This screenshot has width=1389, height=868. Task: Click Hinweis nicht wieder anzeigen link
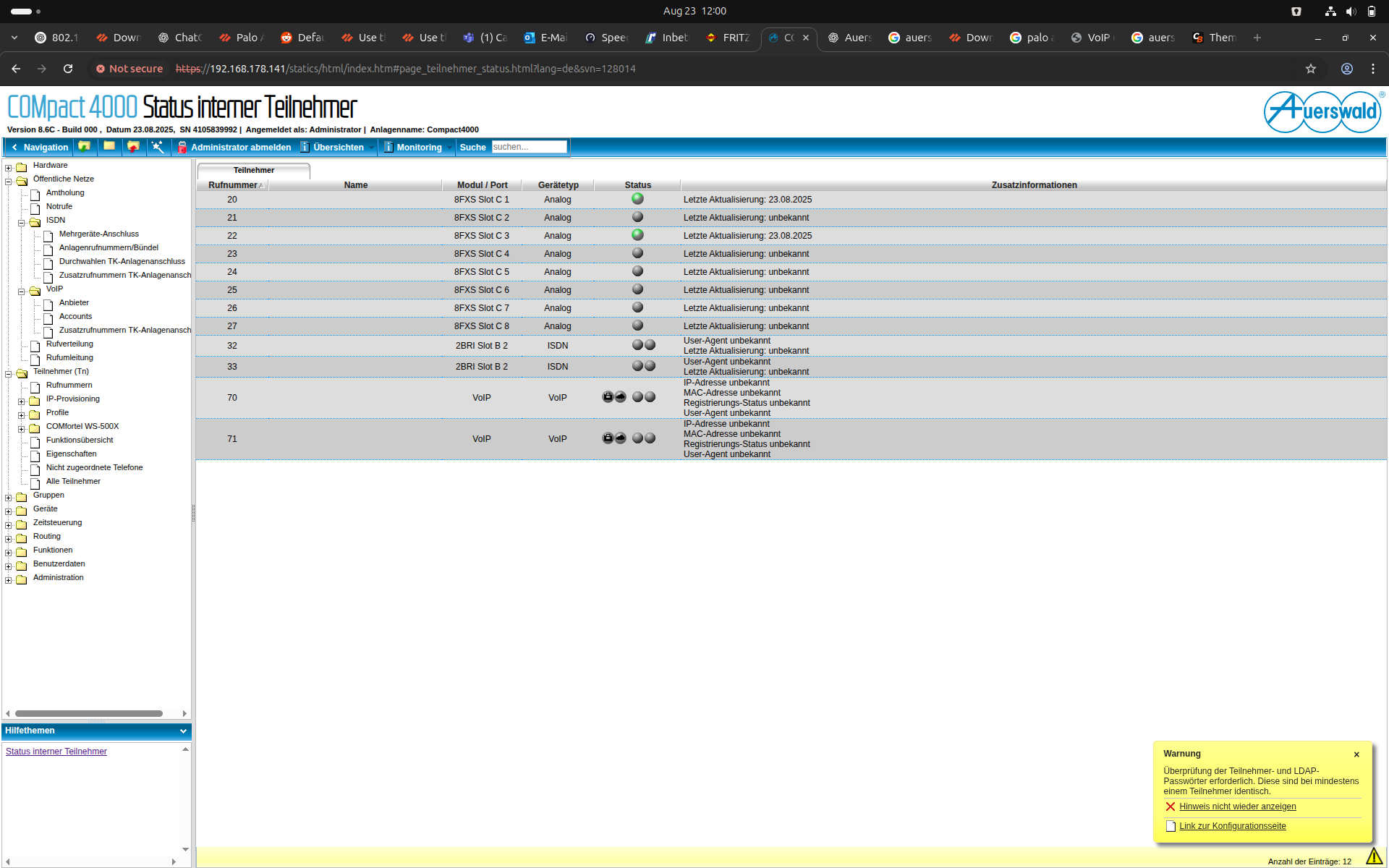point(1237,807)
